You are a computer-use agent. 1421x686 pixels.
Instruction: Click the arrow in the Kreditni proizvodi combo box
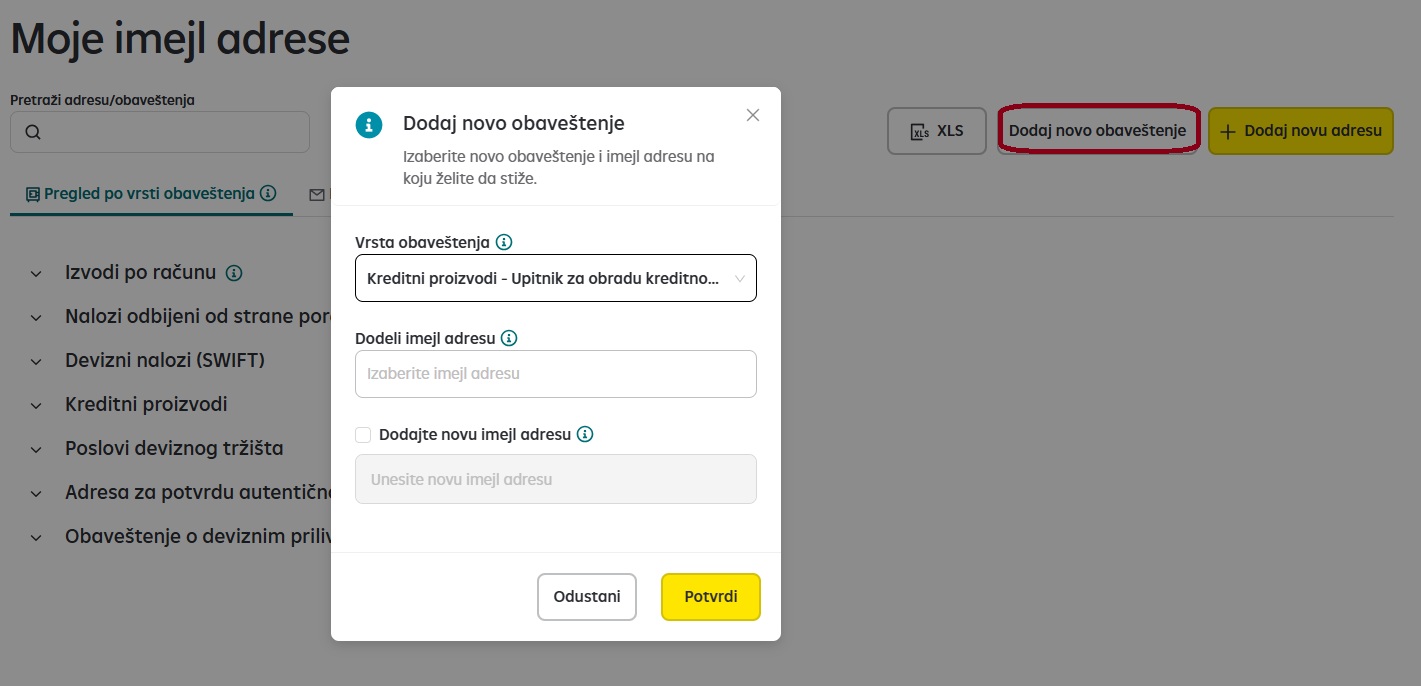tap(740, 279)
